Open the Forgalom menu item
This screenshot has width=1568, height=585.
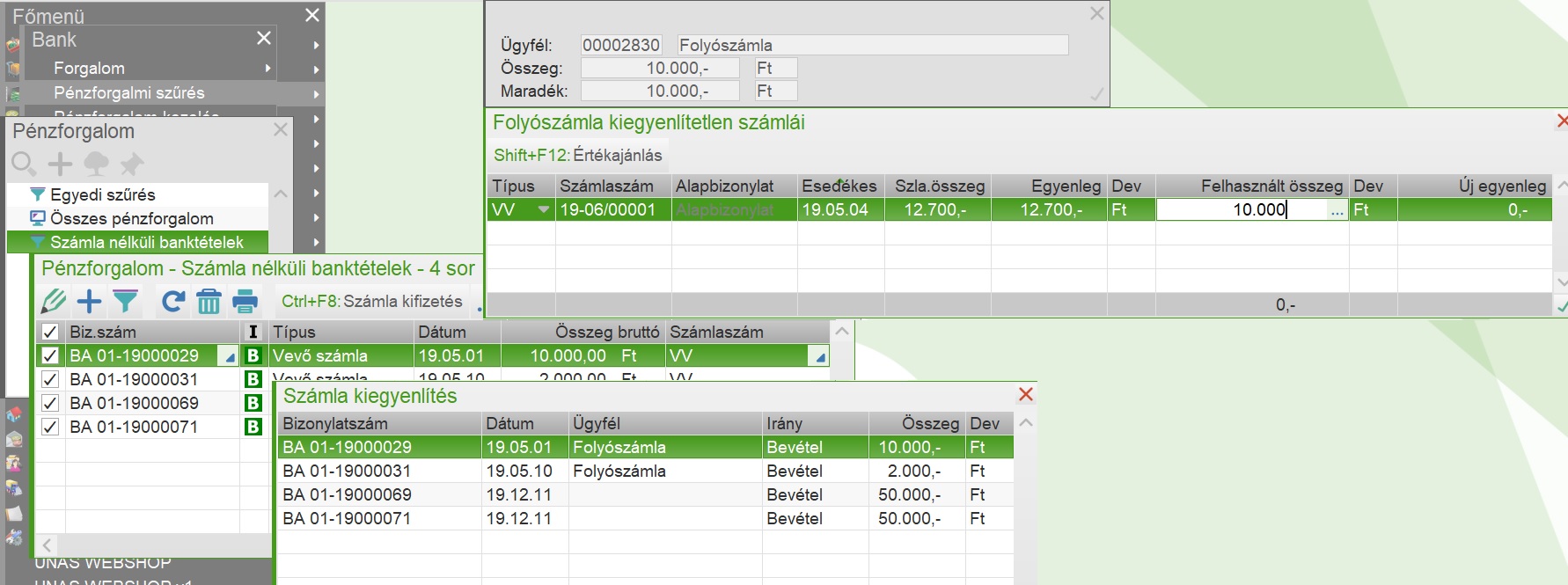click(x=89, y=68)
